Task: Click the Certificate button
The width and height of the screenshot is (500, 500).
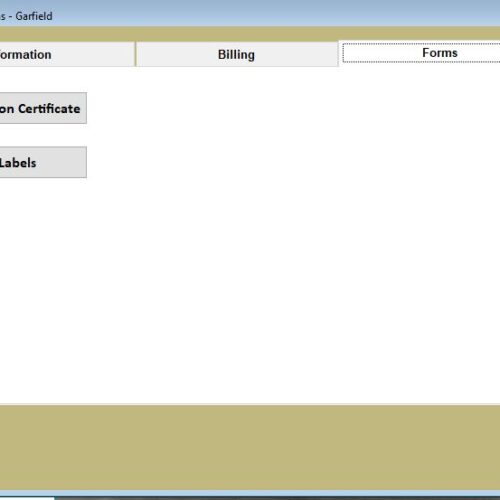Action: [43, 108]
